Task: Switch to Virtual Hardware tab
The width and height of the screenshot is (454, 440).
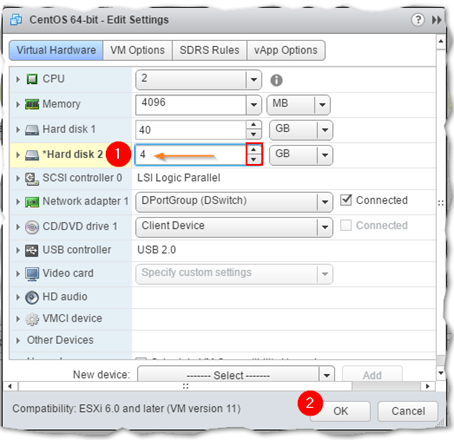Action: 56,50
